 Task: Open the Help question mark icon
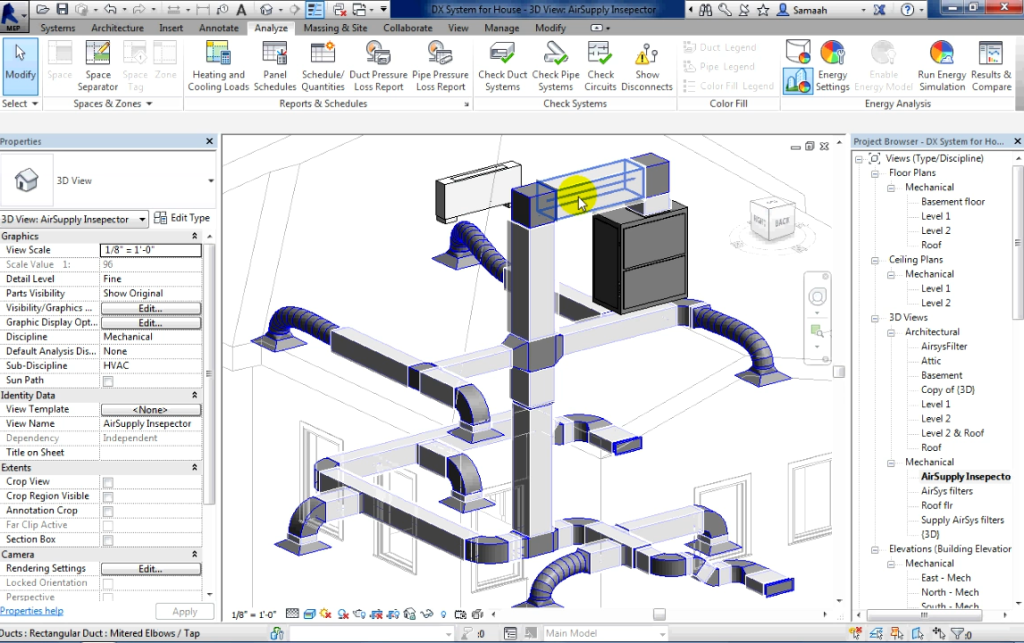point(907,10)
